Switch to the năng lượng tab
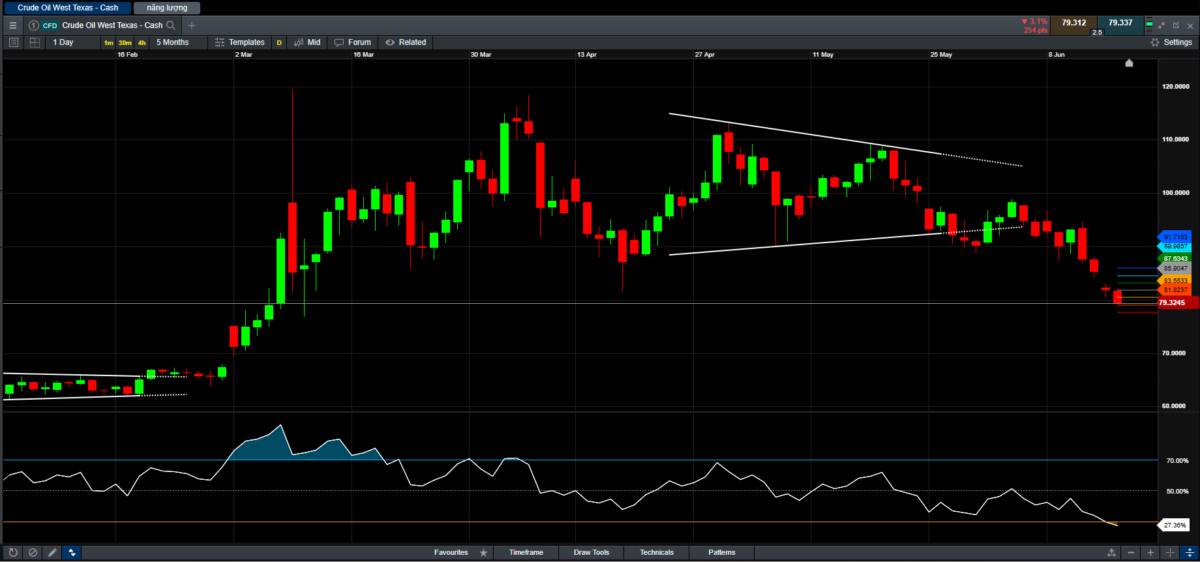The image size is (1200, 562). 166,7
